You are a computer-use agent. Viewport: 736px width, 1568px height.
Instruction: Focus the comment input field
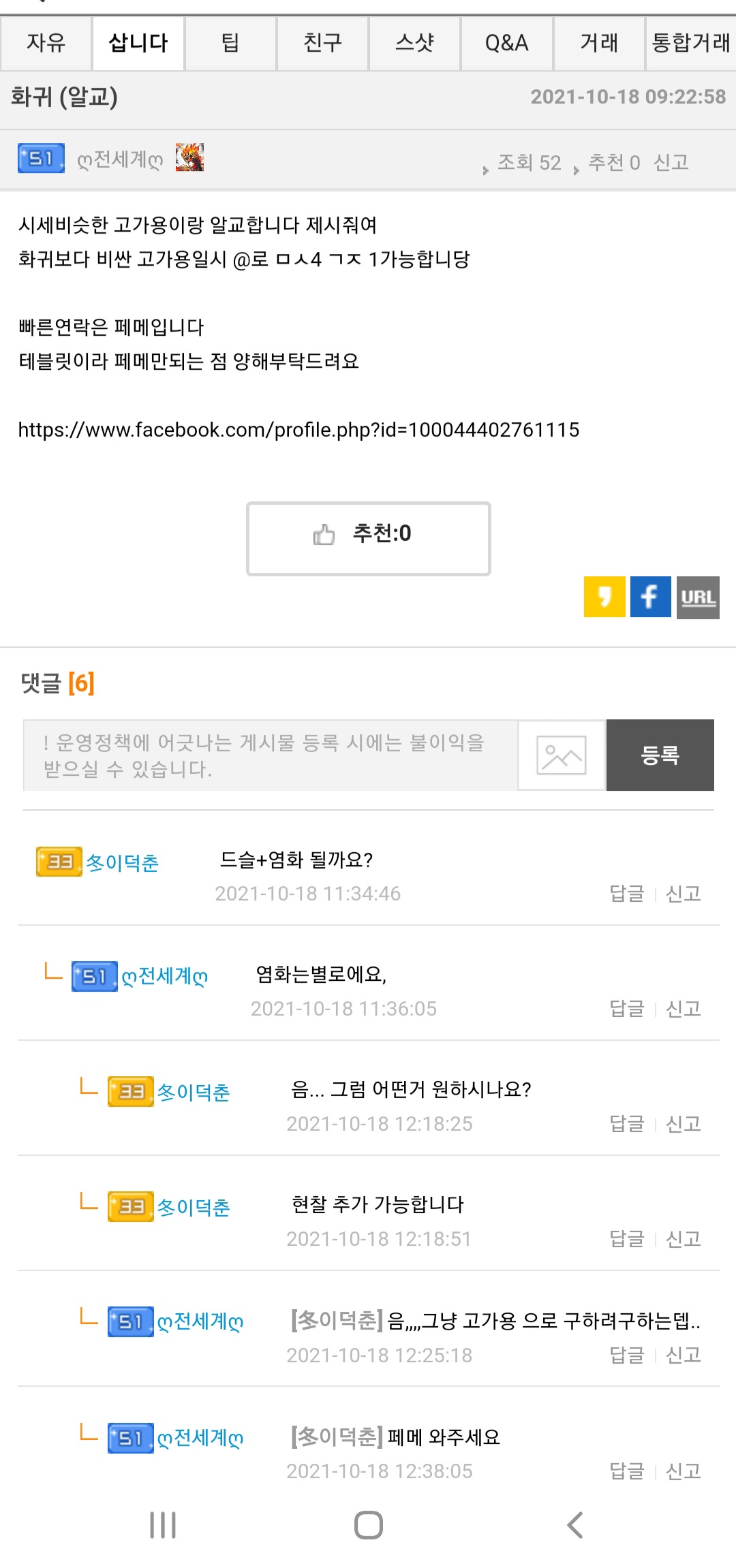click(x=271, y=755)
